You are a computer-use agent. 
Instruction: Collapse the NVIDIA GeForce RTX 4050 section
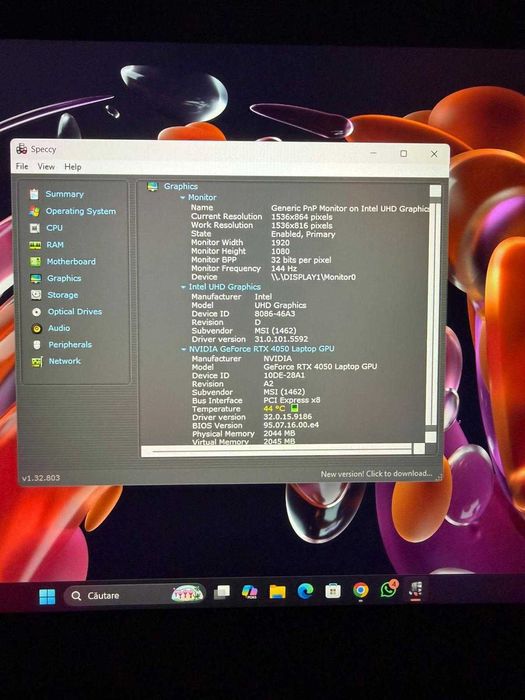pyautogui.click(x=183, y=349)
